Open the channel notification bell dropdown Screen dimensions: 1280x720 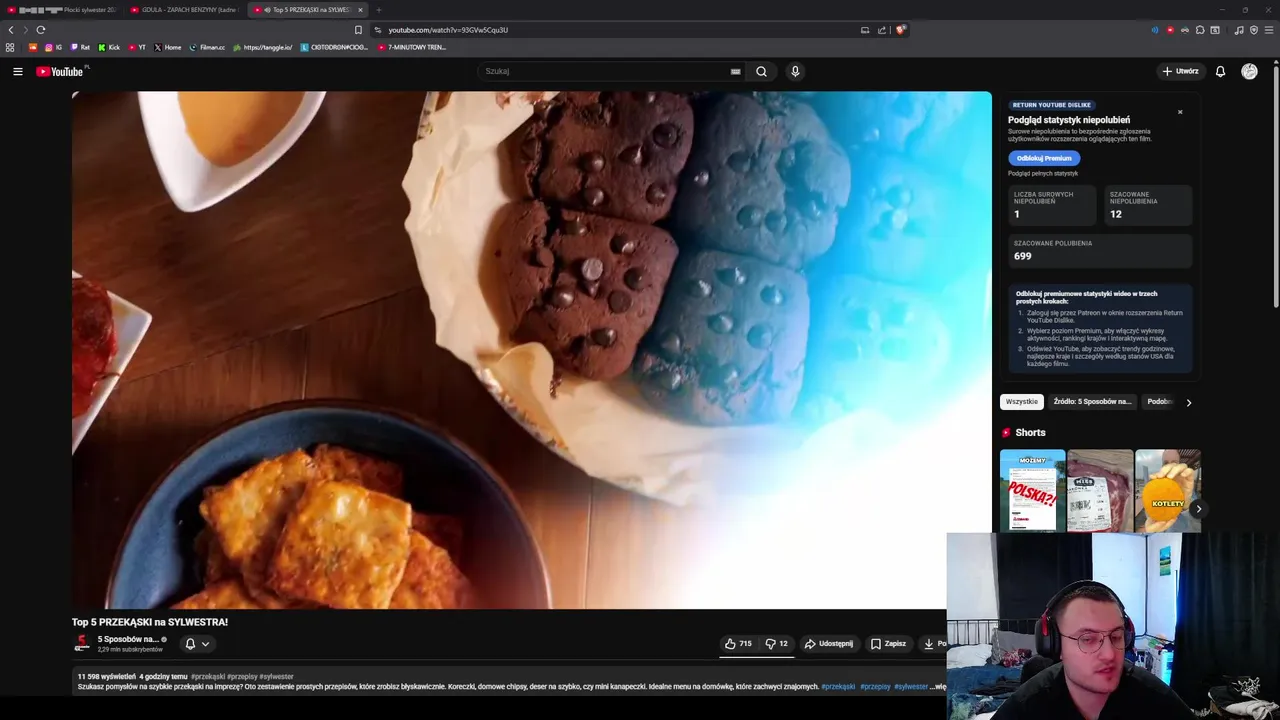[197, 644]
